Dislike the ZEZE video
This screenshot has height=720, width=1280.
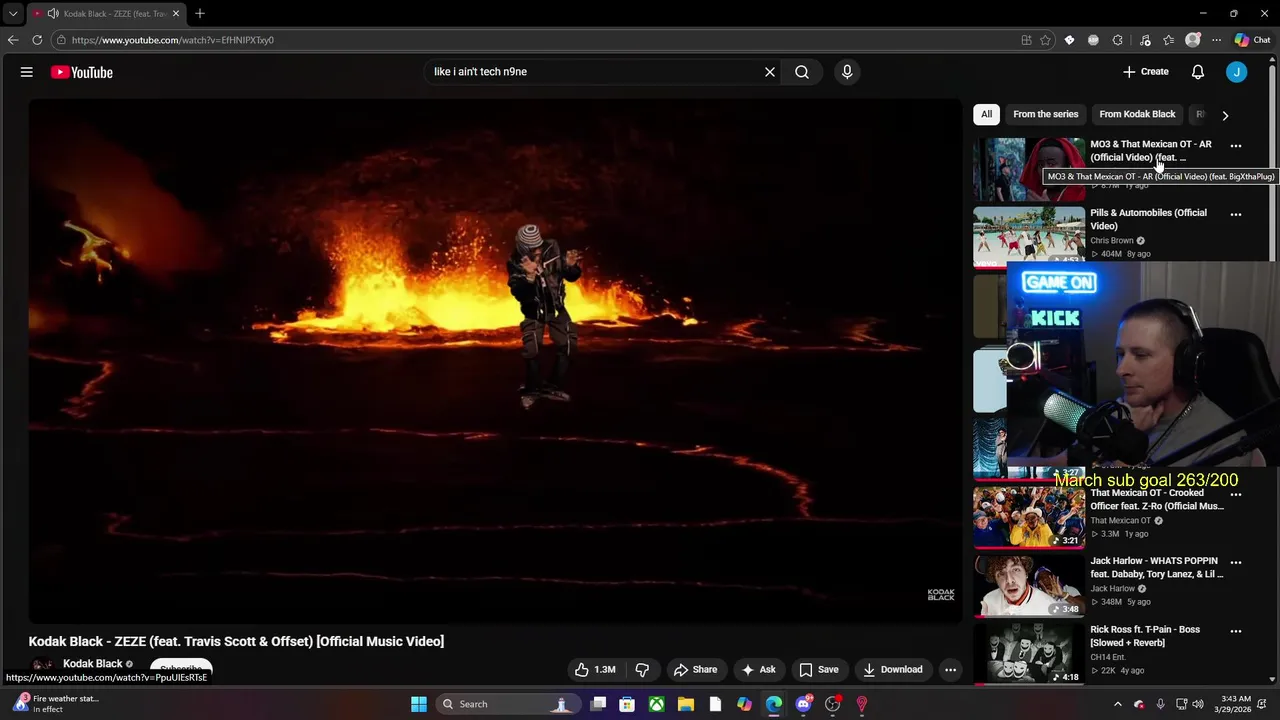point(643,670)
